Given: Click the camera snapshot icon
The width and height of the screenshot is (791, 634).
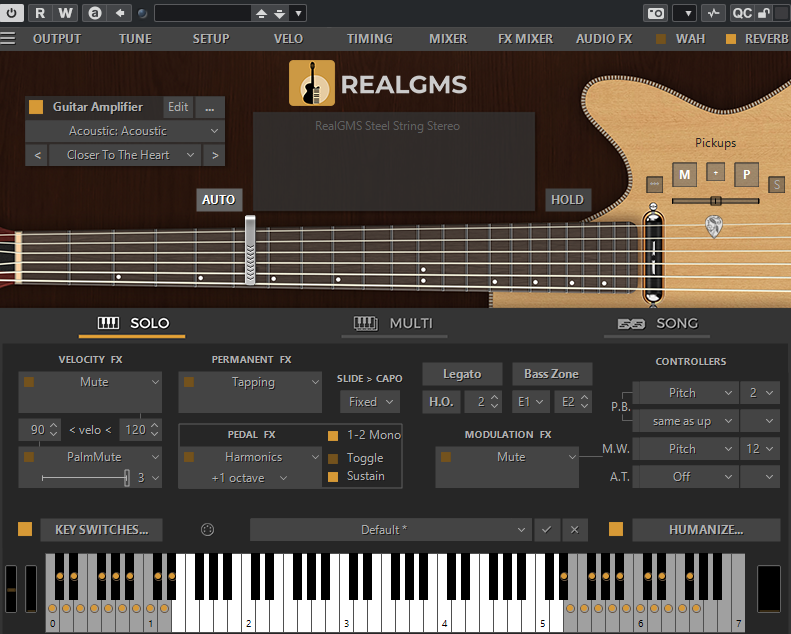Looking at the screenshot, I should (655, 13).
